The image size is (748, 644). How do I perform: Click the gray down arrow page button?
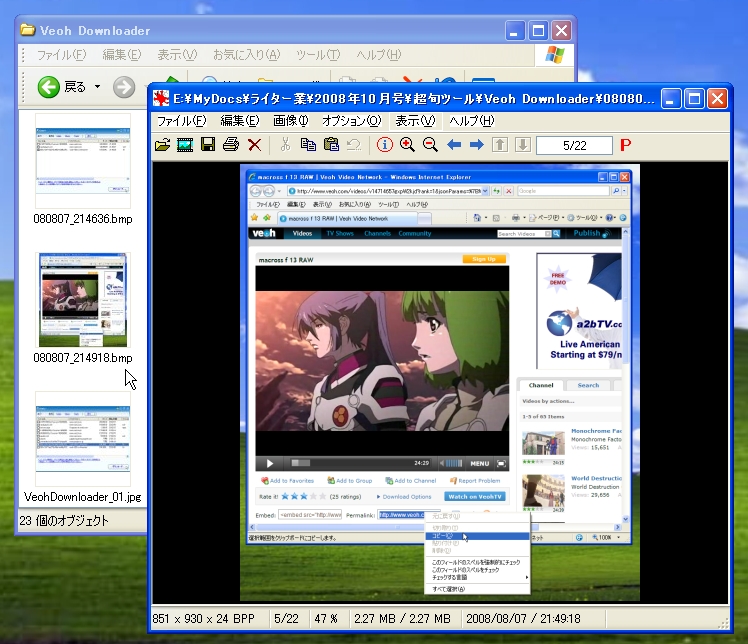point(523,145)
